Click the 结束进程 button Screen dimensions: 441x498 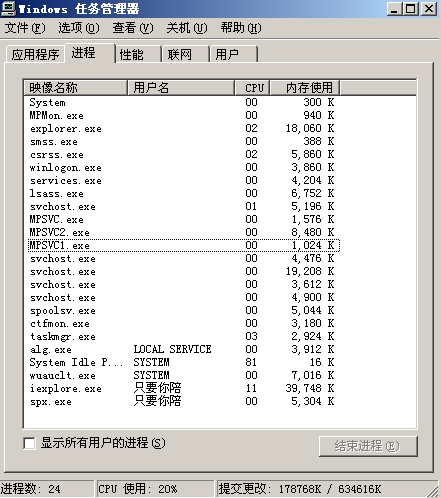[368, 446]
